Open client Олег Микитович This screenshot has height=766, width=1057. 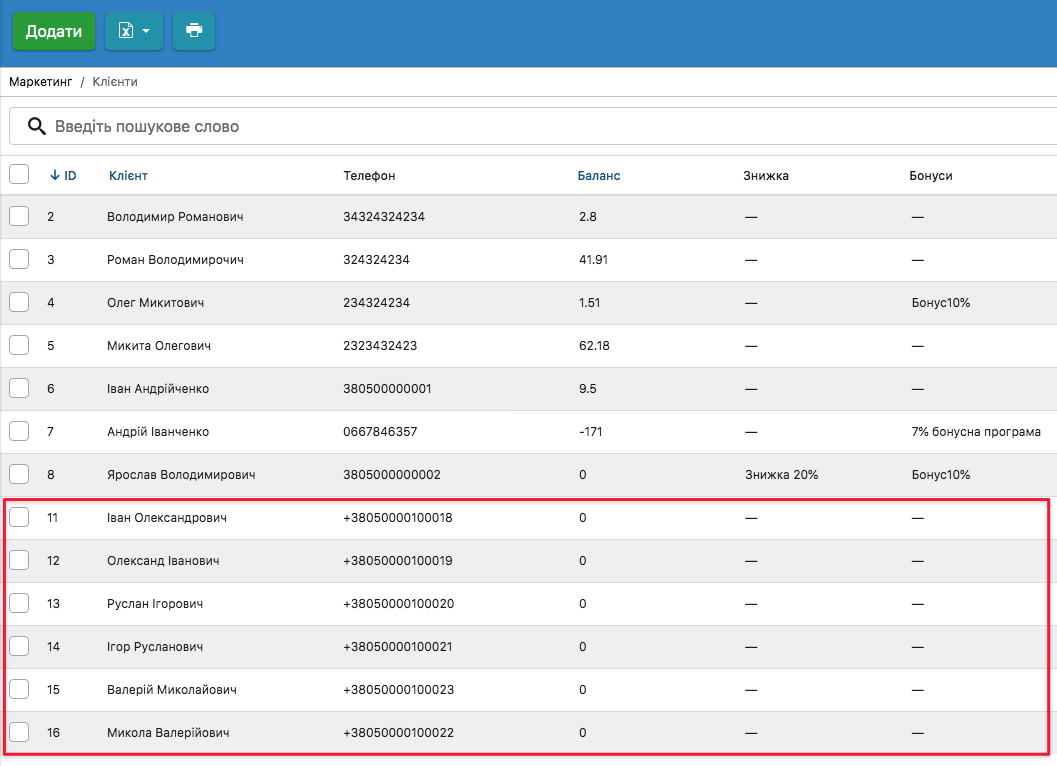click(x=159, y=303)
